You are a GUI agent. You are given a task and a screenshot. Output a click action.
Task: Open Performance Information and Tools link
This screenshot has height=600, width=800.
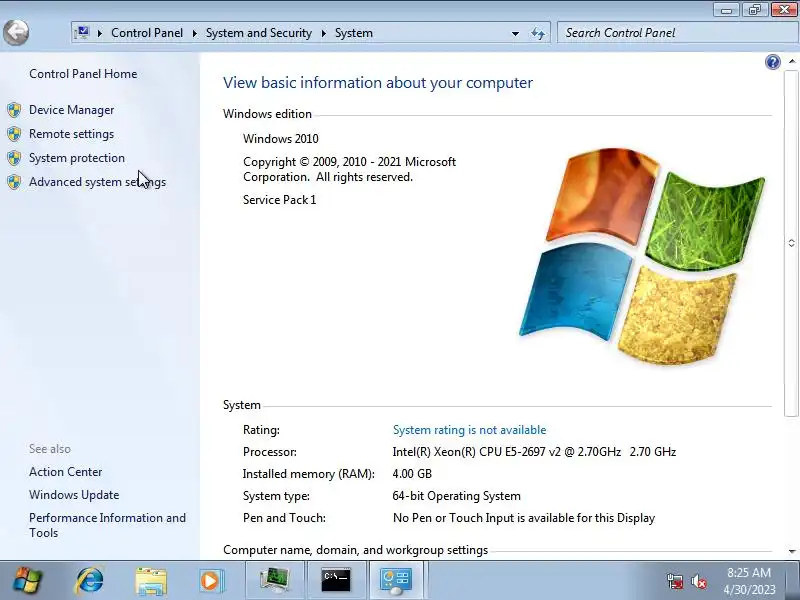coord(108,525)
